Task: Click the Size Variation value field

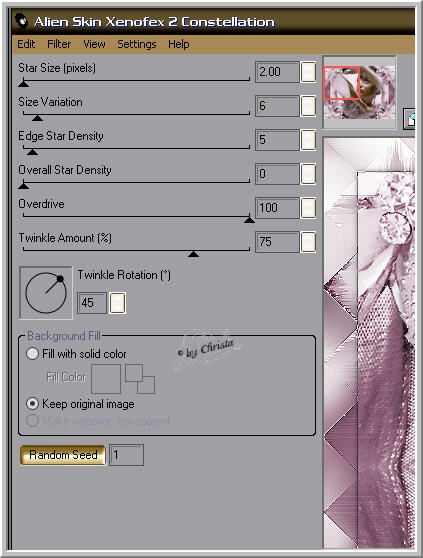Action: (277, 106)
